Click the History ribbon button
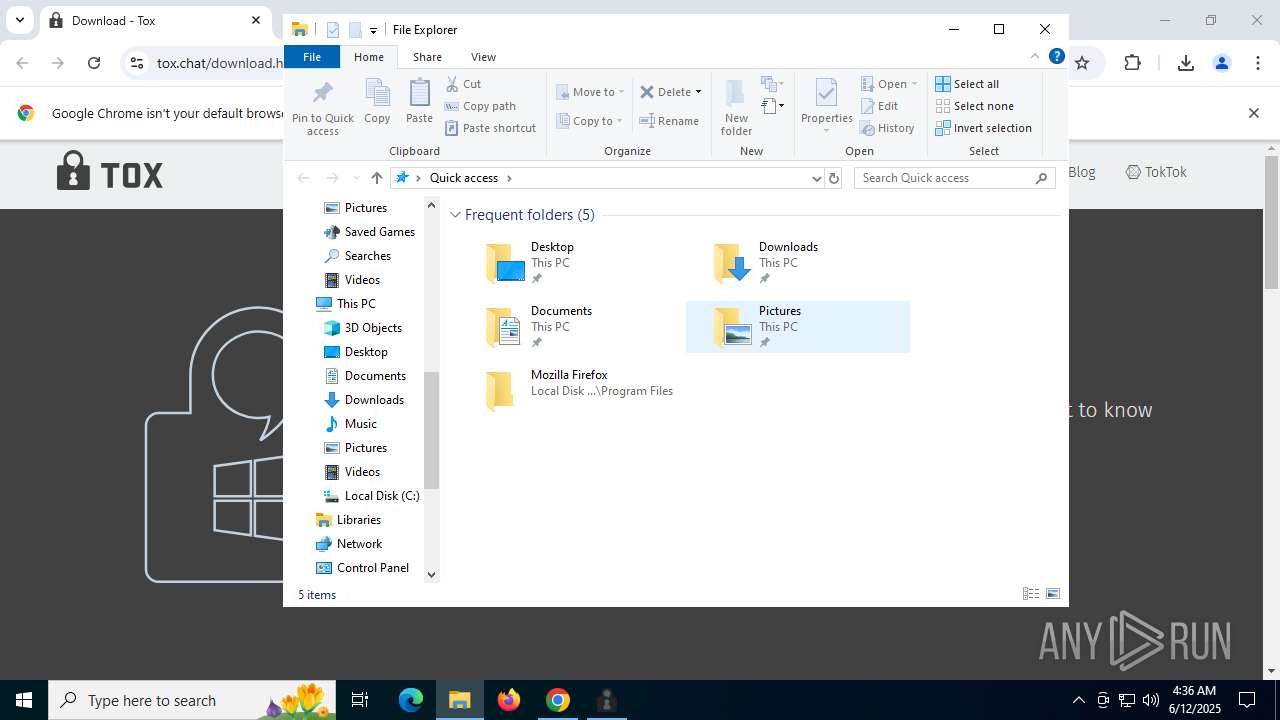The width and height of the screenshot is (1280, 720). 887,128
